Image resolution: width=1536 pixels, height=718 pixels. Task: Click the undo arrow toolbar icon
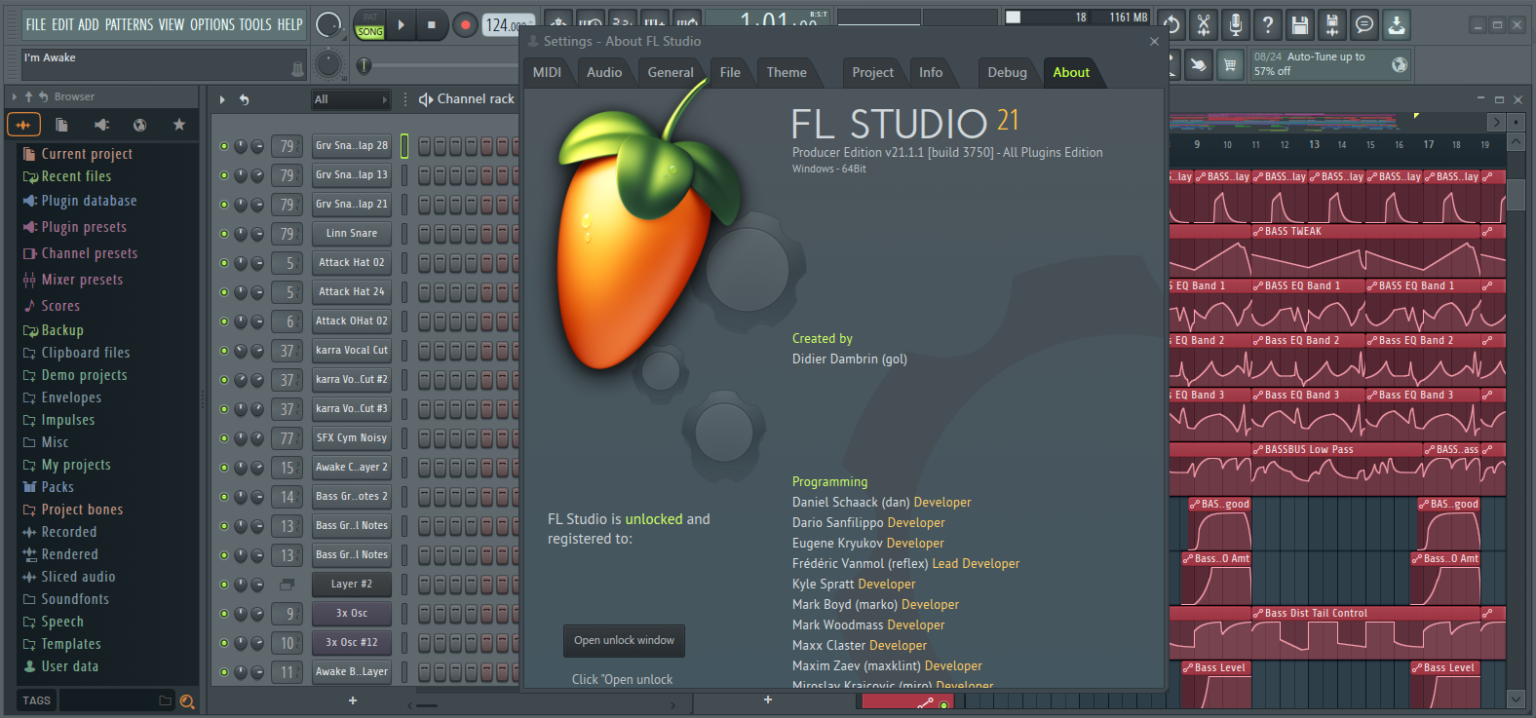tap(1170, 25)
